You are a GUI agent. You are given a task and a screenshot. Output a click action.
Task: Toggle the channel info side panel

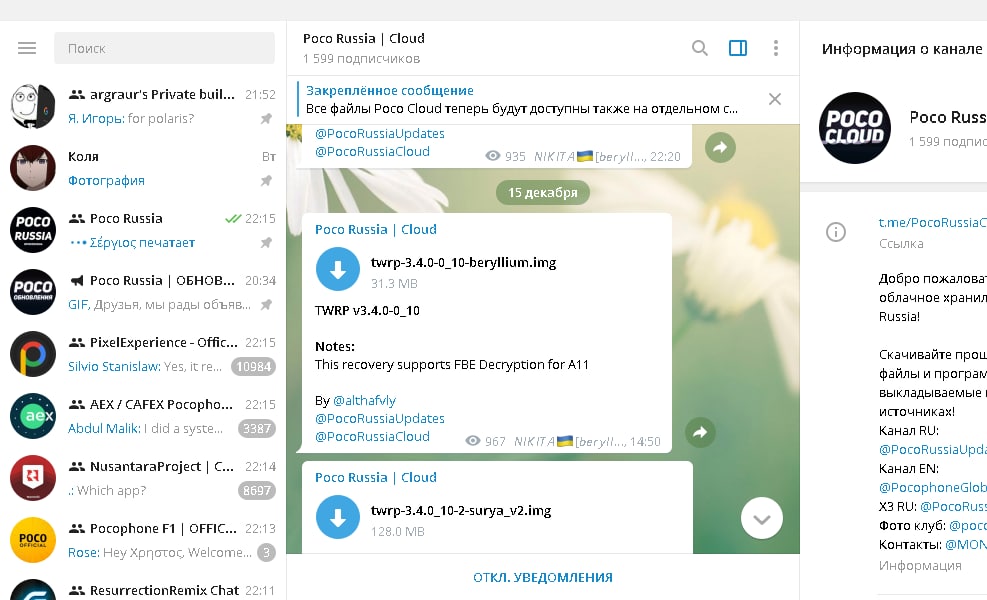pos(738,48)
